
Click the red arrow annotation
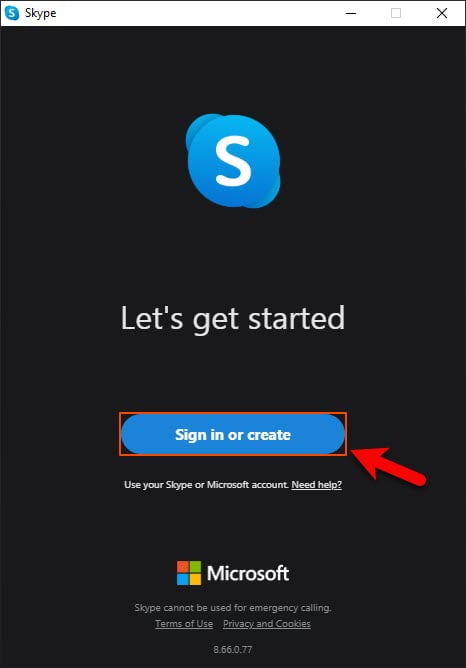(x=388, y=465)
